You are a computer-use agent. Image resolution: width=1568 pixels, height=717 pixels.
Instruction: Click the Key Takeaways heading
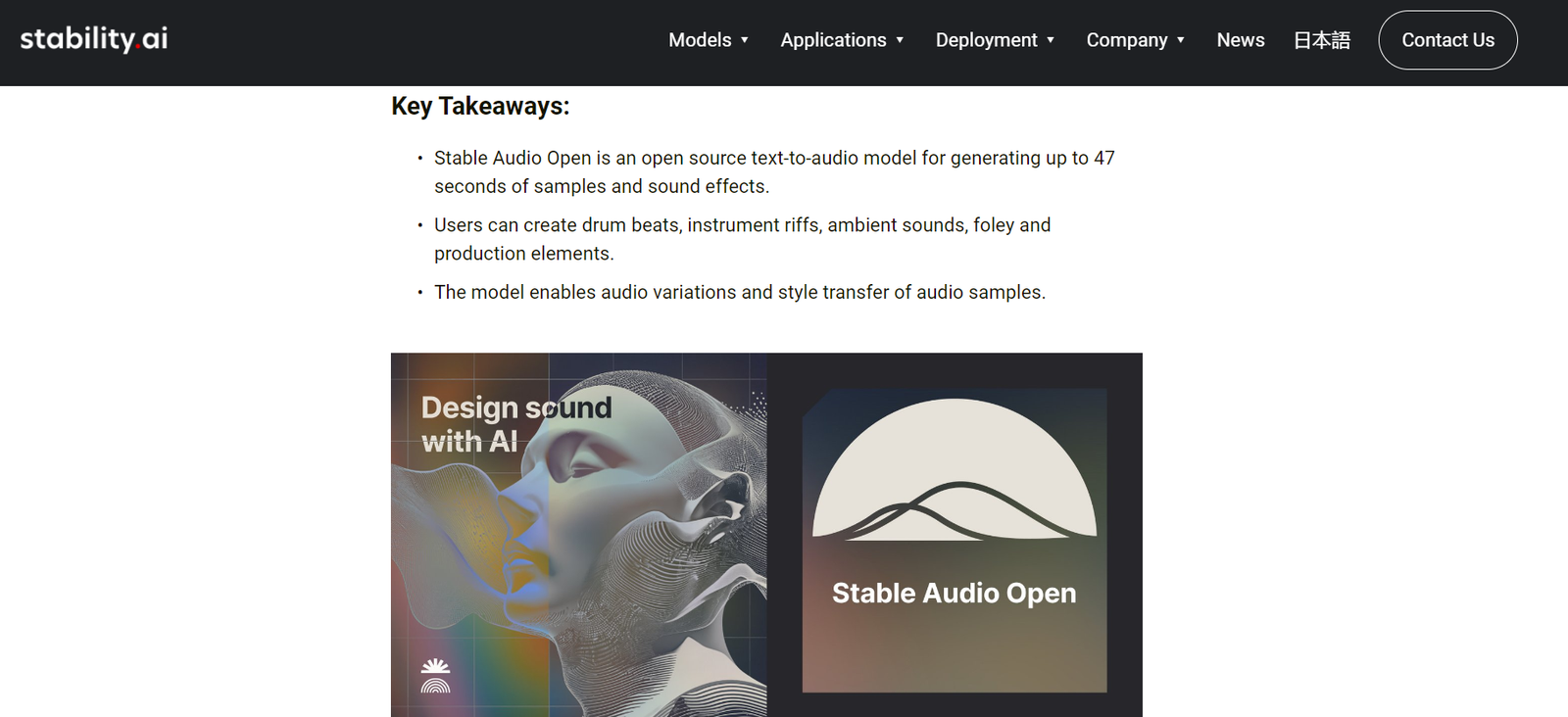(480, 106)
